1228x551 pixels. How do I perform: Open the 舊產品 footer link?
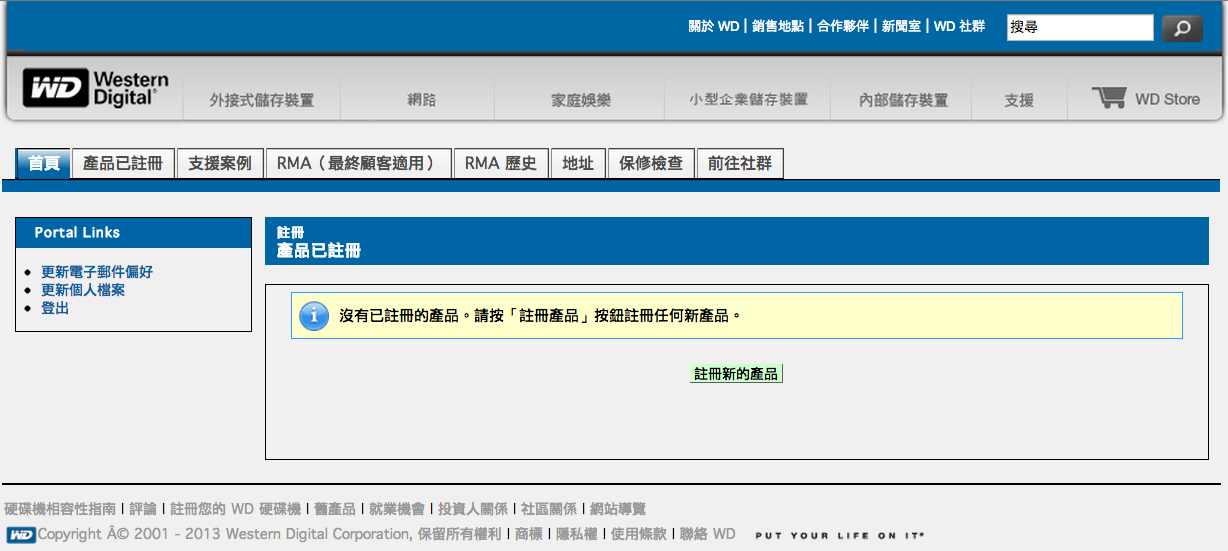coord(335,509)
